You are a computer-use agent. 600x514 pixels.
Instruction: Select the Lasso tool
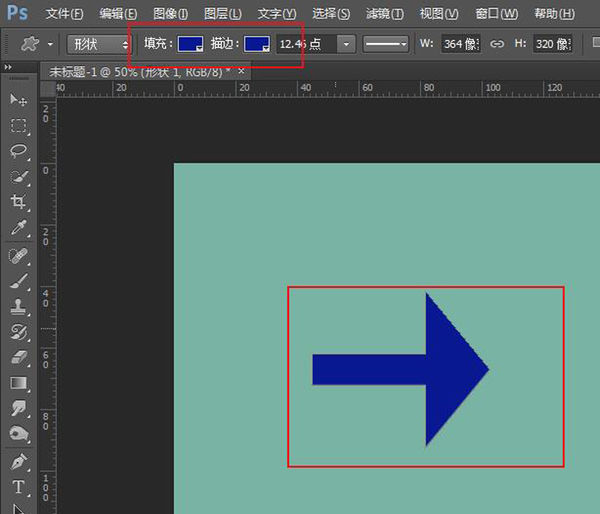tap(18, 151)
